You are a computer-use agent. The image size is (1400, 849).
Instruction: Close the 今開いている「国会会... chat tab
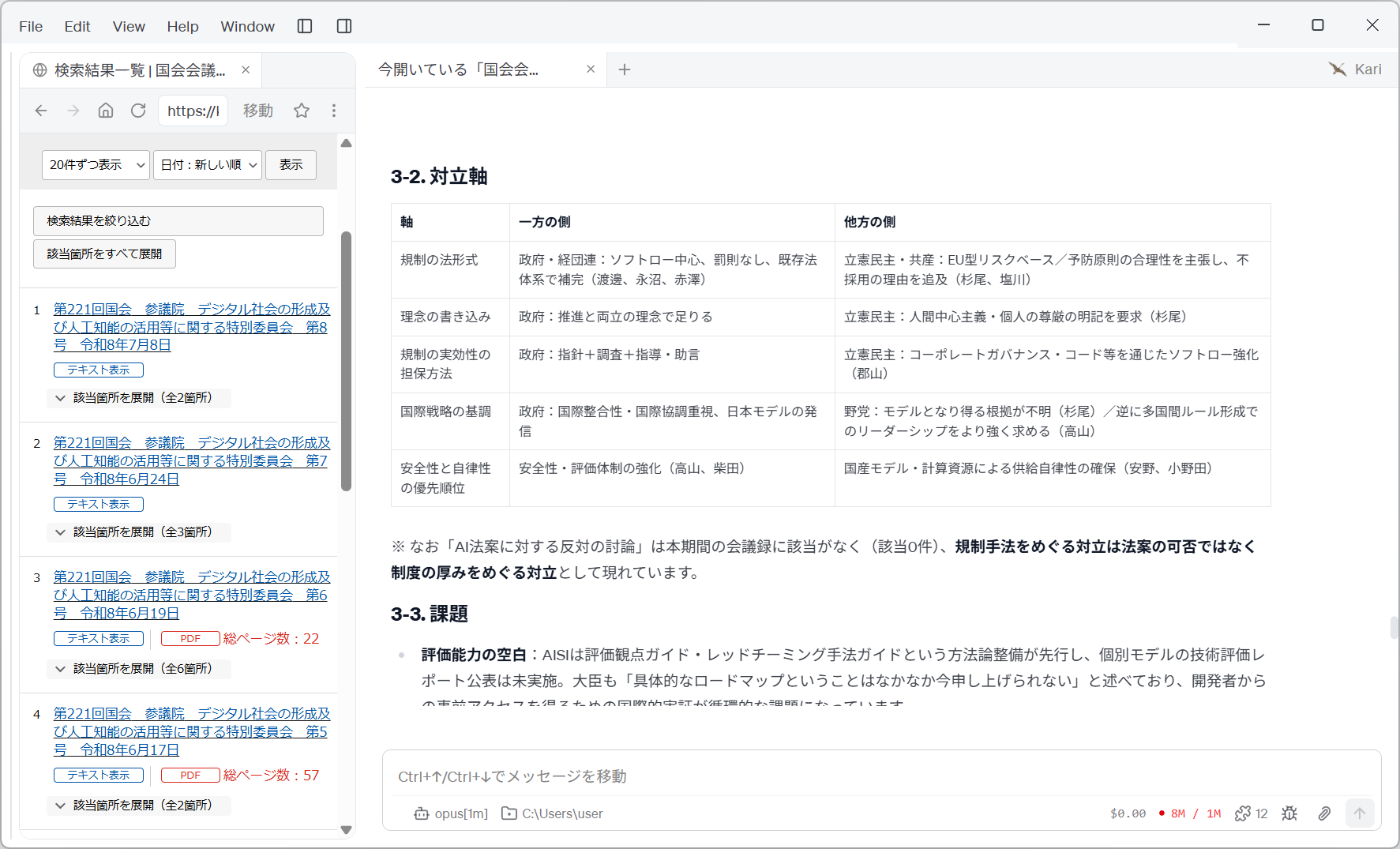point(591,69)
